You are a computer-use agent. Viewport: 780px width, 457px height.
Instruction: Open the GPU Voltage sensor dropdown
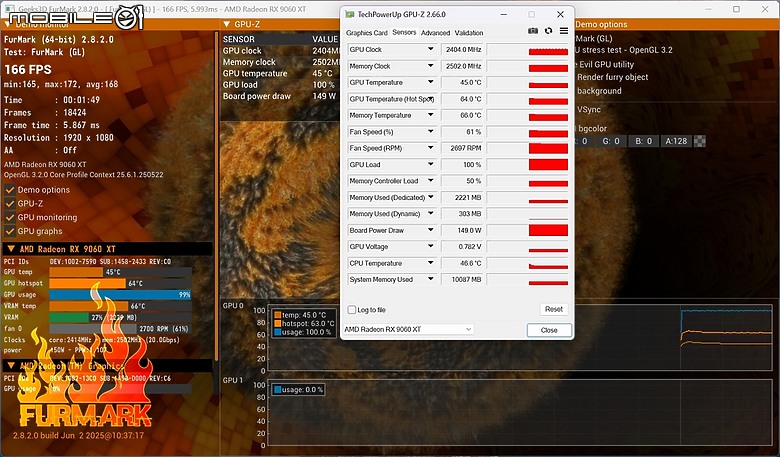(x=431, y=246)
